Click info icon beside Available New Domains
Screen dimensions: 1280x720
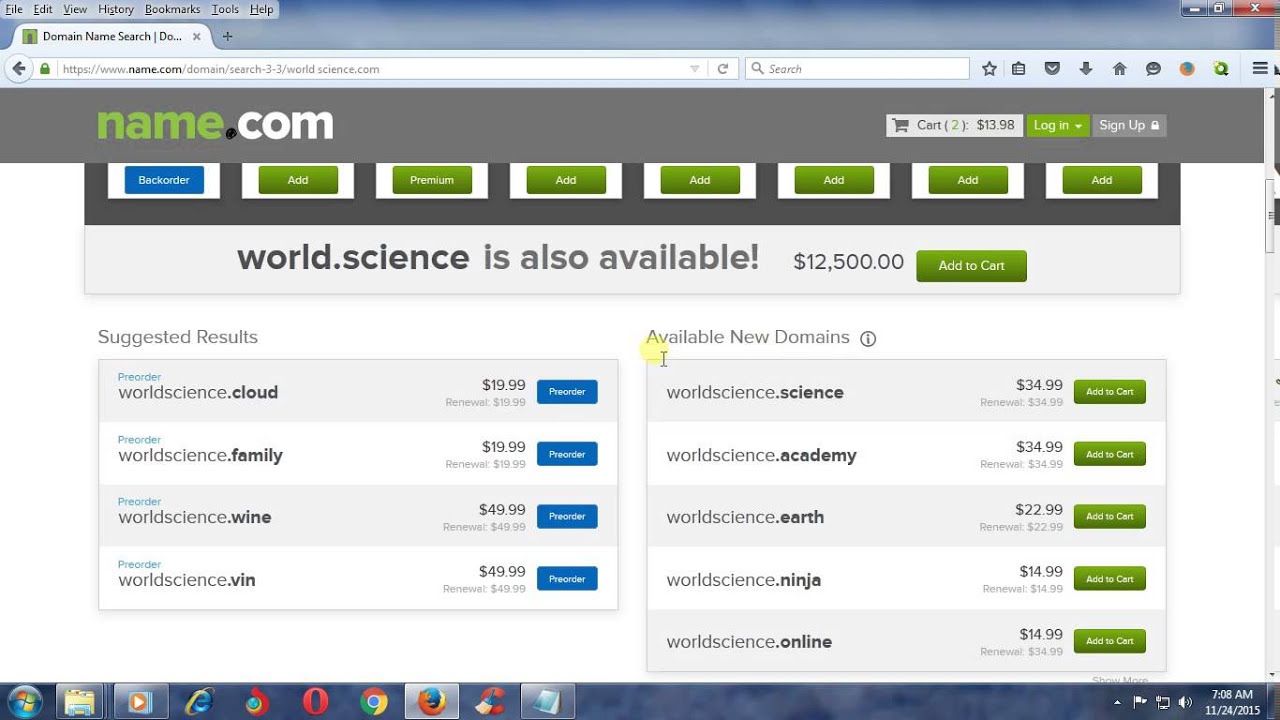pyautogui.click(x=868, y=338)
